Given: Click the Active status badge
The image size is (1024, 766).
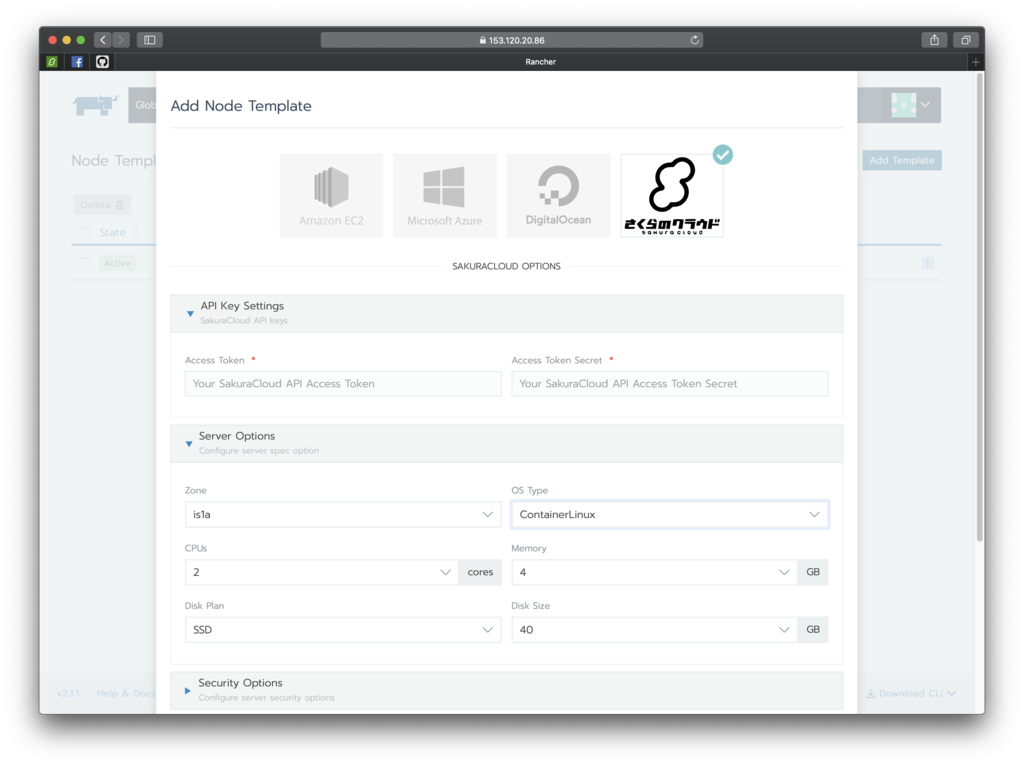Looking at the screenshot, I should point(117,263).
